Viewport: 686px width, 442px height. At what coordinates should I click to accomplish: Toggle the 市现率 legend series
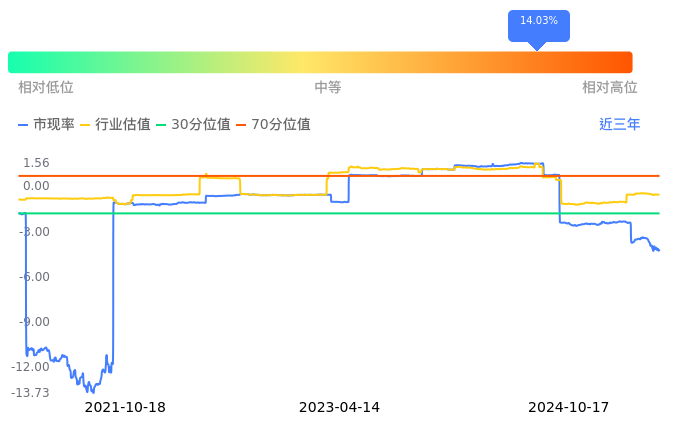coord(47,125)
